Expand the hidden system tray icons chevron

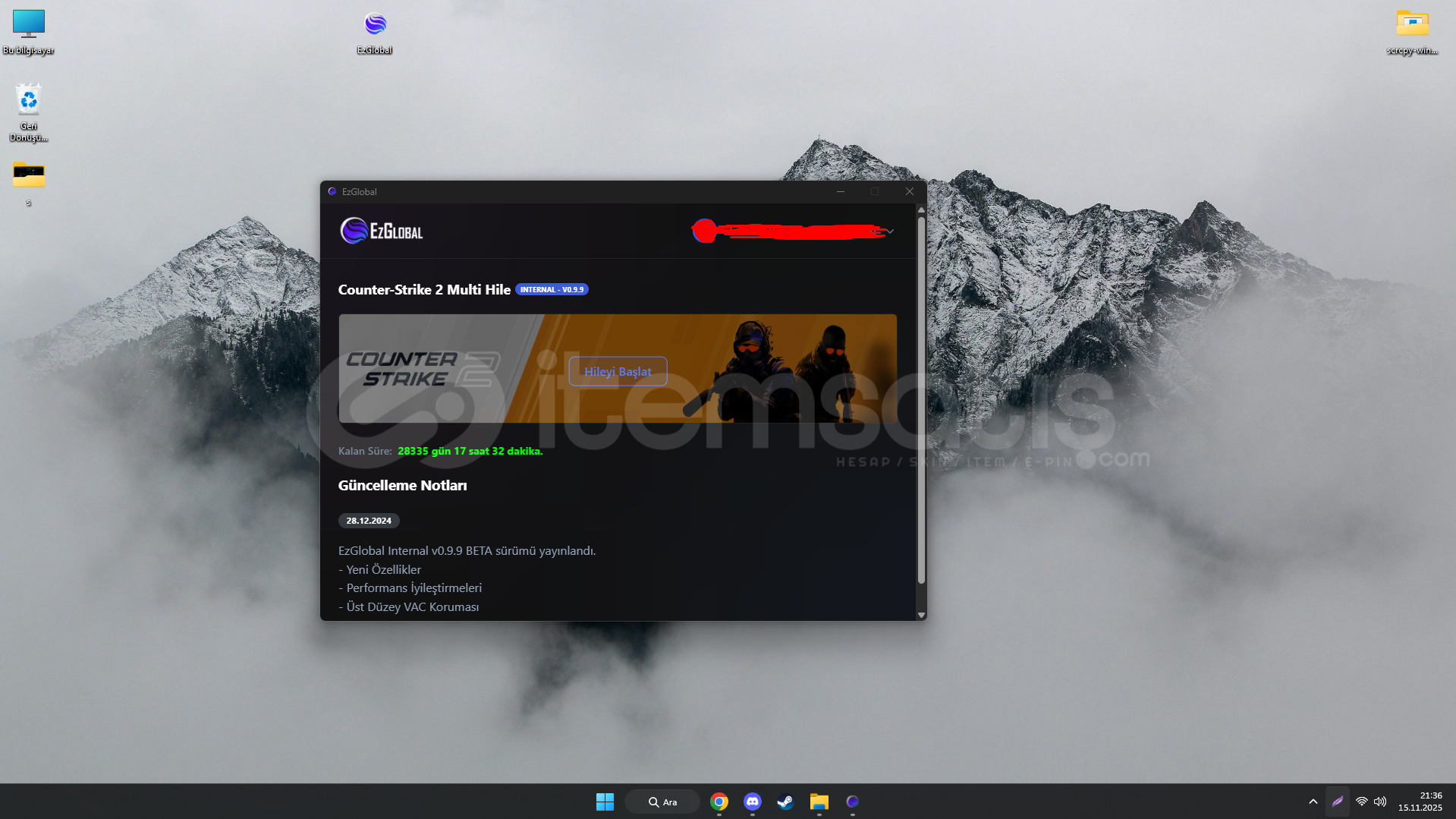click(1313, 802)
